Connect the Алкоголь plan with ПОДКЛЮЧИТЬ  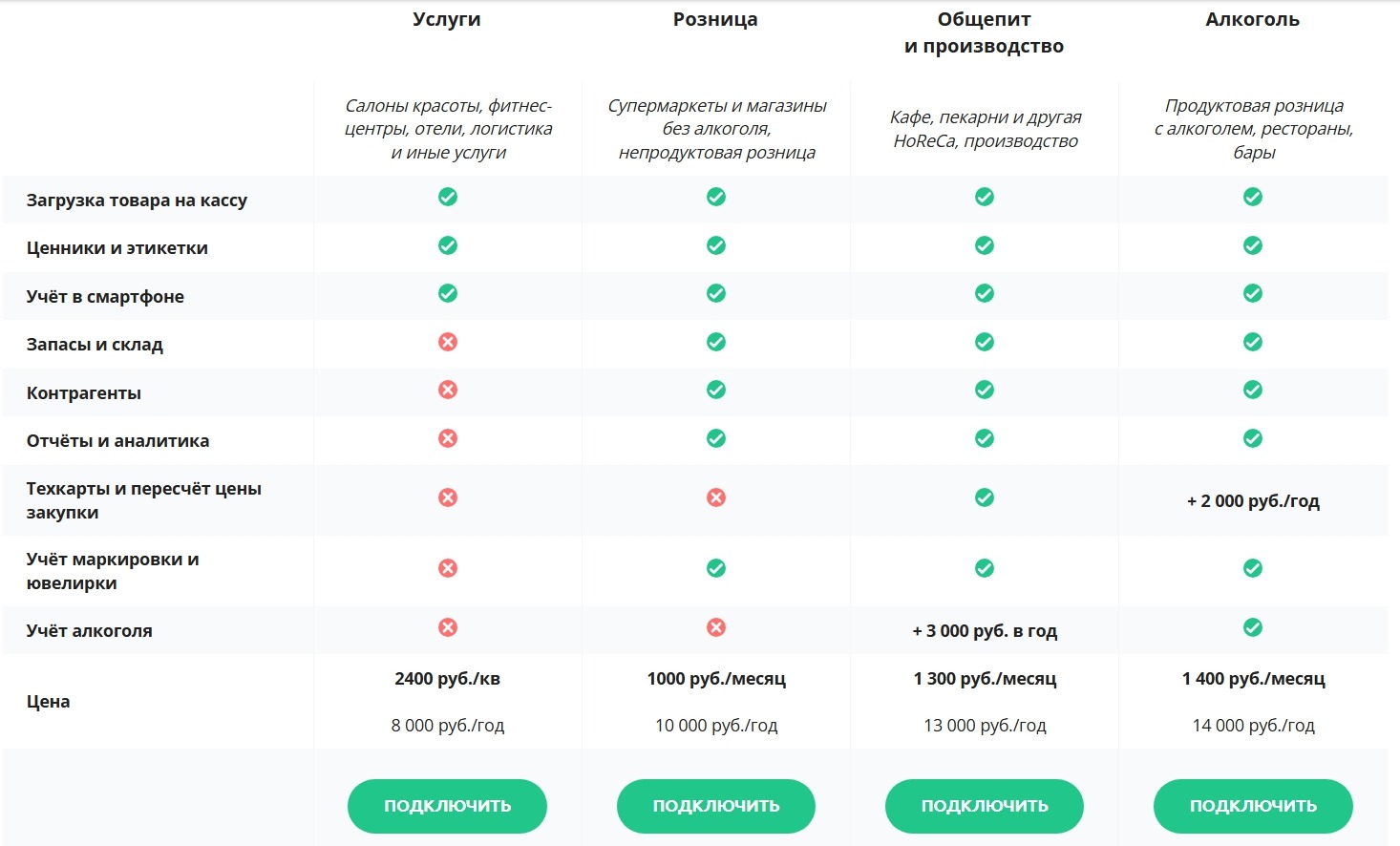tap(1253, 806)
